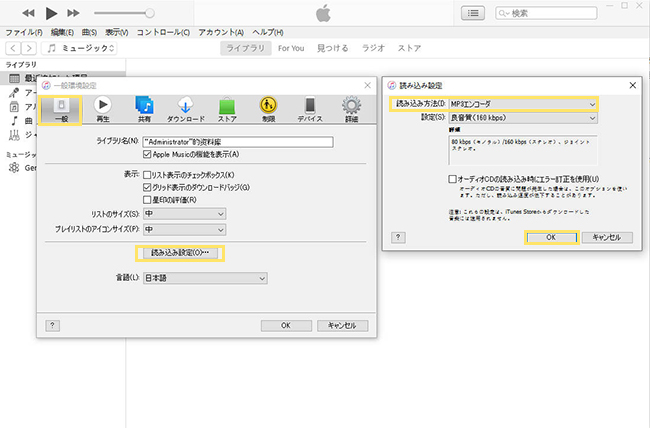Go back with the left arrow button
650x428 pixels.
click(13, 48)
